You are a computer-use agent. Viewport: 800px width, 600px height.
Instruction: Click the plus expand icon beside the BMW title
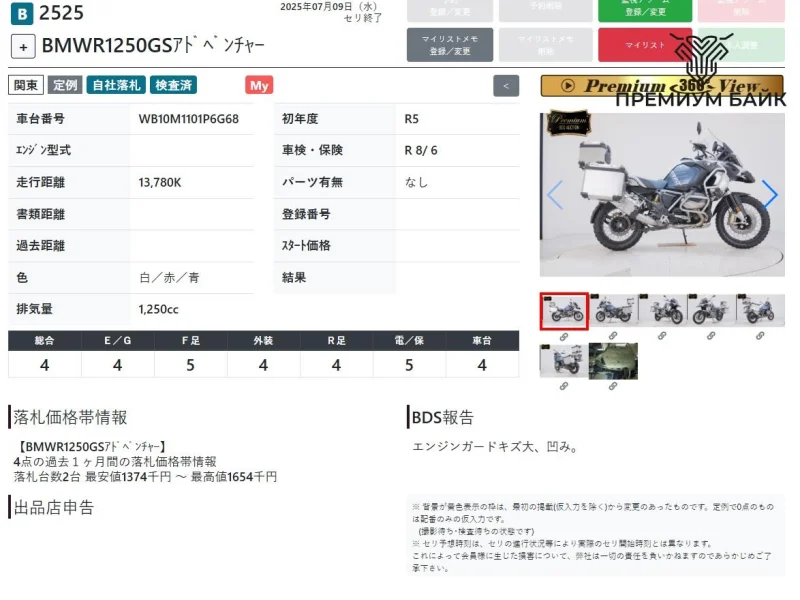coord(24,46)
